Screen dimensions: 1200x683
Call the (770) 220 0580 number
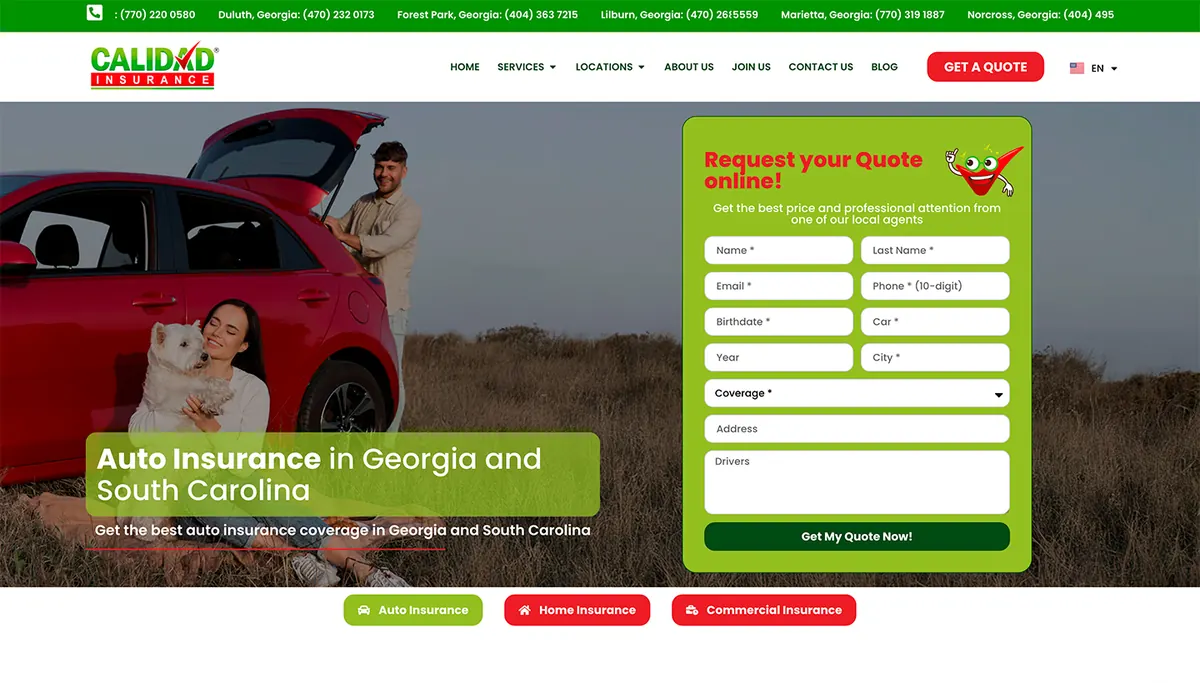coord(155,15)
